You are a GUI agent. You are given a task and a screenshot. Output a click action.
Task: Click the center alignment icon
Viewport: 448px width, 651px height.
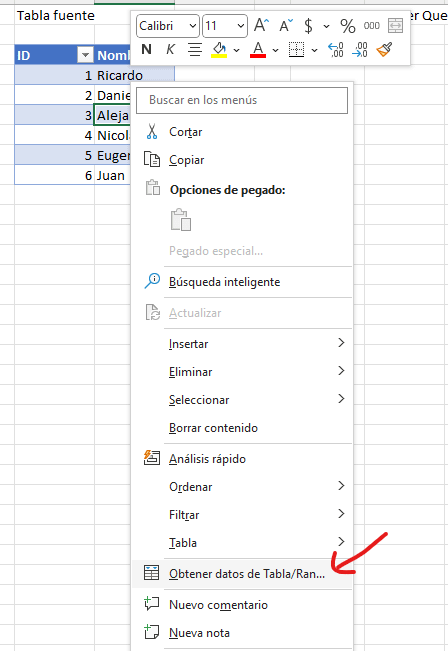[195, 49]
